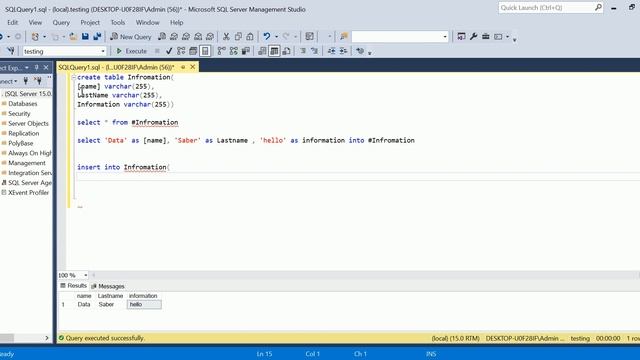The width and height of the screenshot is (640, 360).
Task: Close the Object Explorer panel
Action: tap(46, 67)
